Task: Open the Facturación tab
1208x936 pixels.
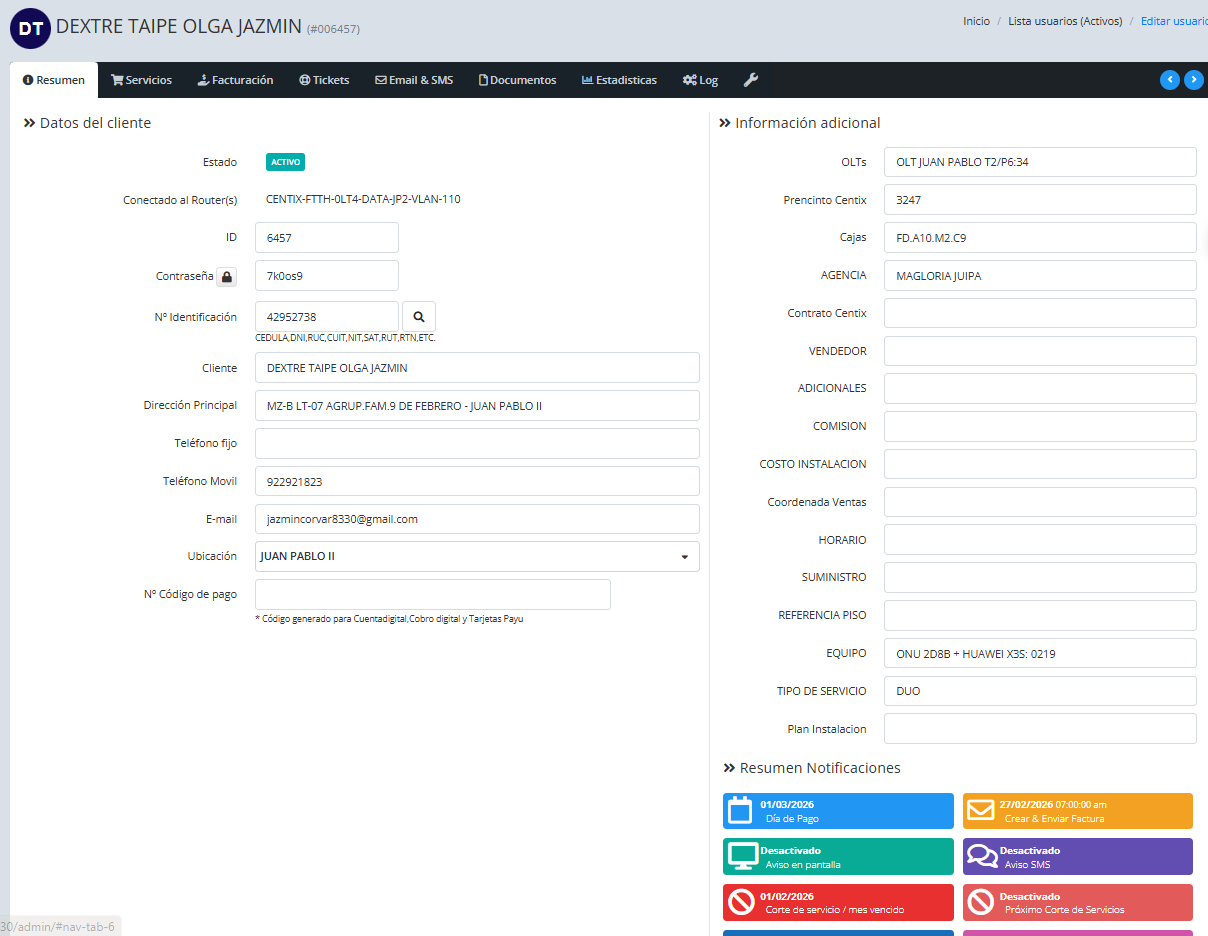Action: click(236, 80)
